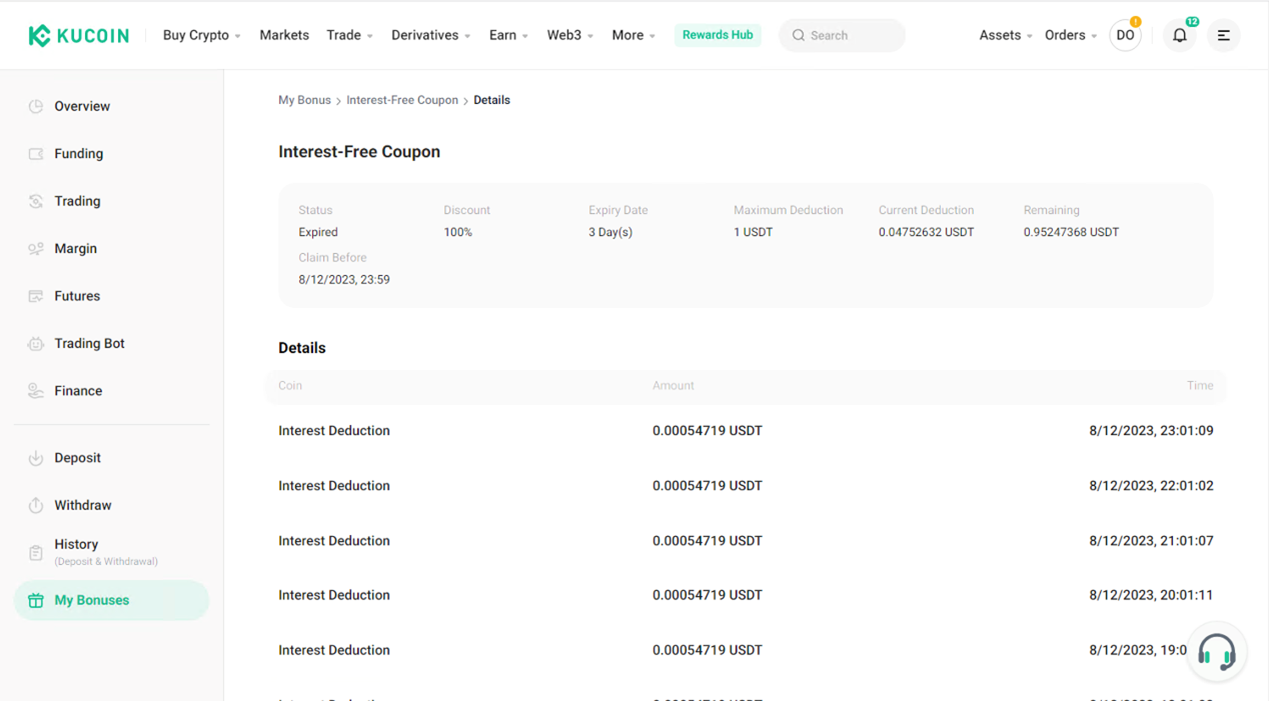Open the hamburger menu icon in the header
1269x701 pixels.
coord(1224,36)
